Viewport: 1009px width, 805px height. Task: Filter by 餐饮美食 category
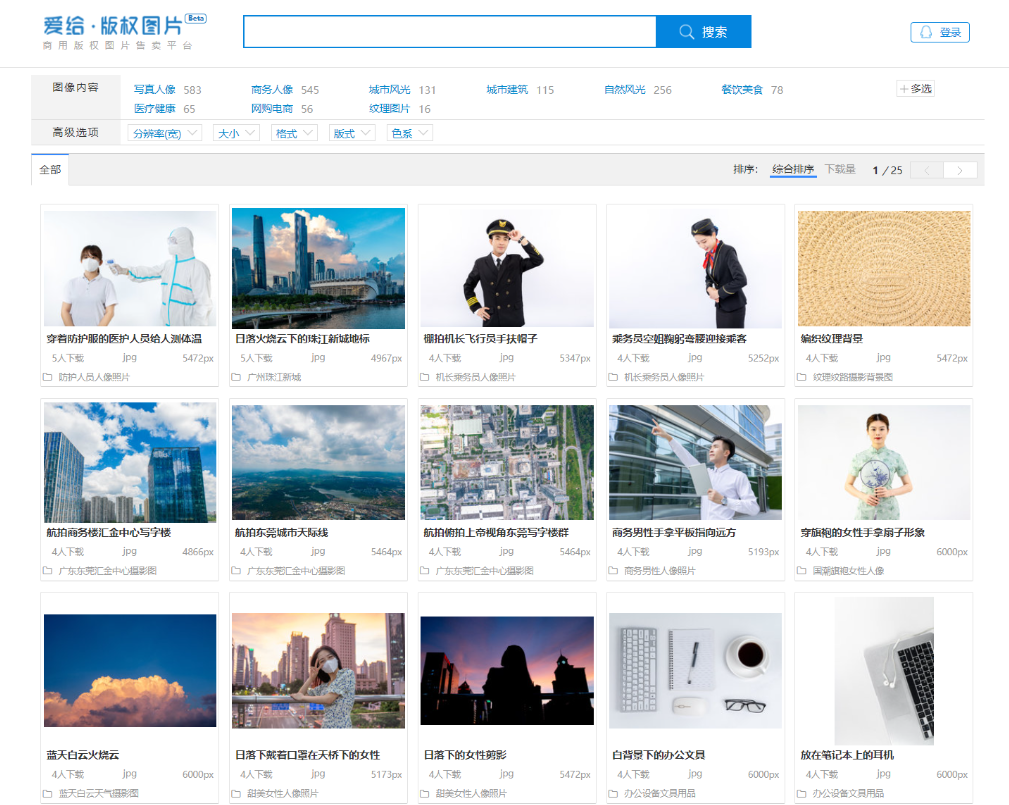pos(742,89)
